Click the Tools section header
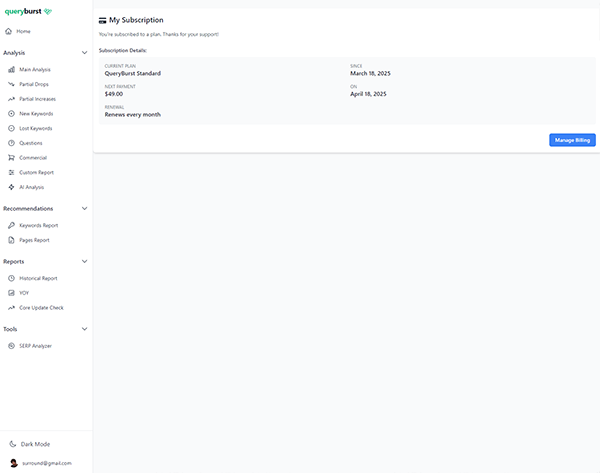 click(10, 329)
